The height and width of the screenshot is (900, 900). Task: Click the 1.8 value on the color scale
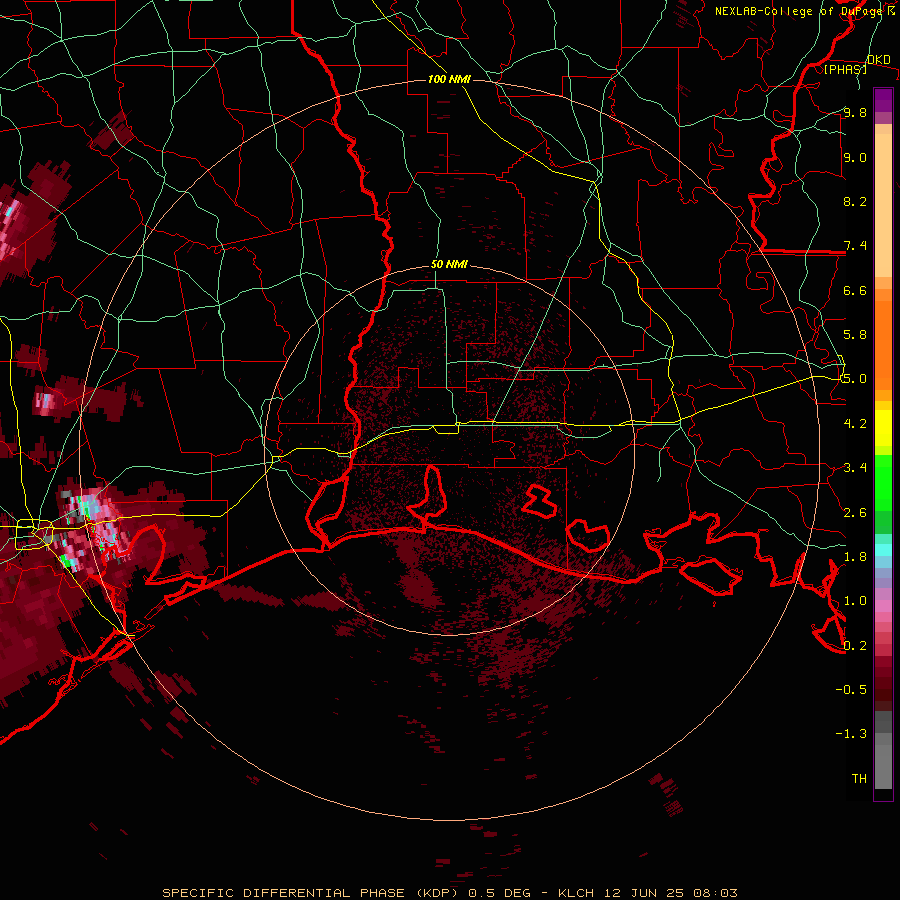[x=855, y=557]
